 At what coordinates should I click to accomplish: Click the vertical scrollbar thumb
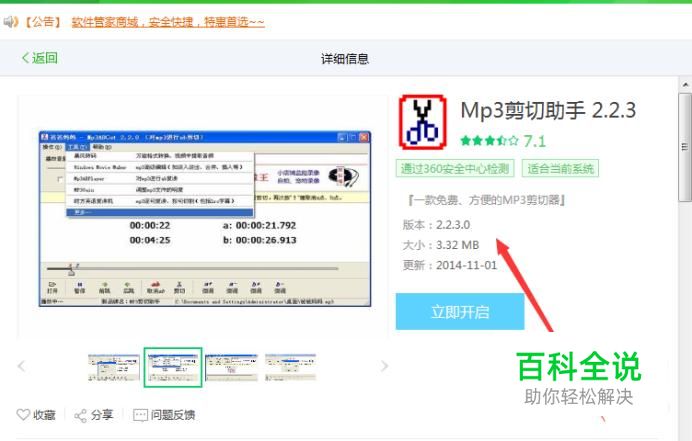pyautogui.click(x=685, y=147)
